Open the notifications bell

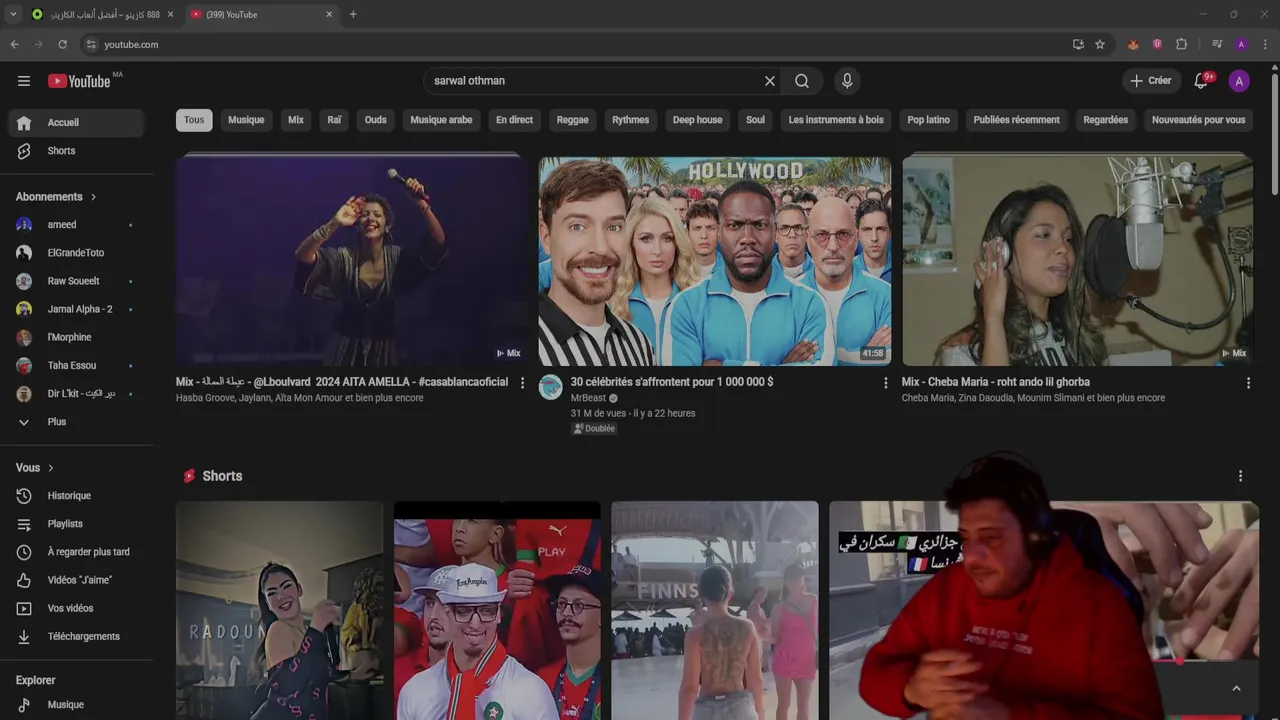coord(1201,81)
